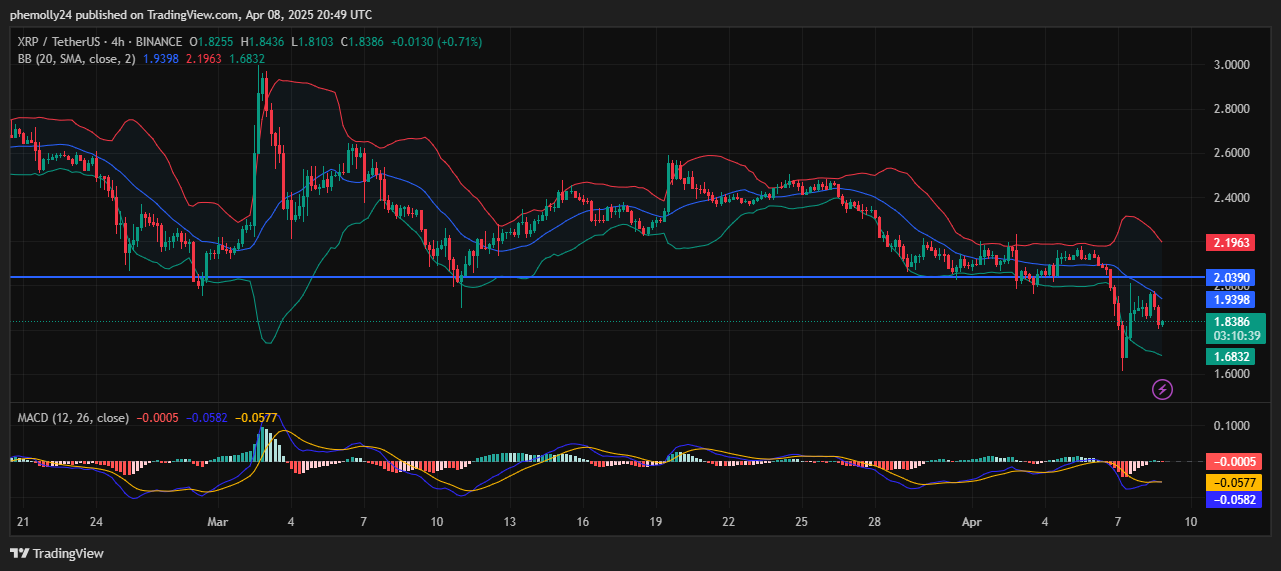Click the purple lightning bolt icon
The width and height of the screenshot is (1281, 571).
[1162, 389]
